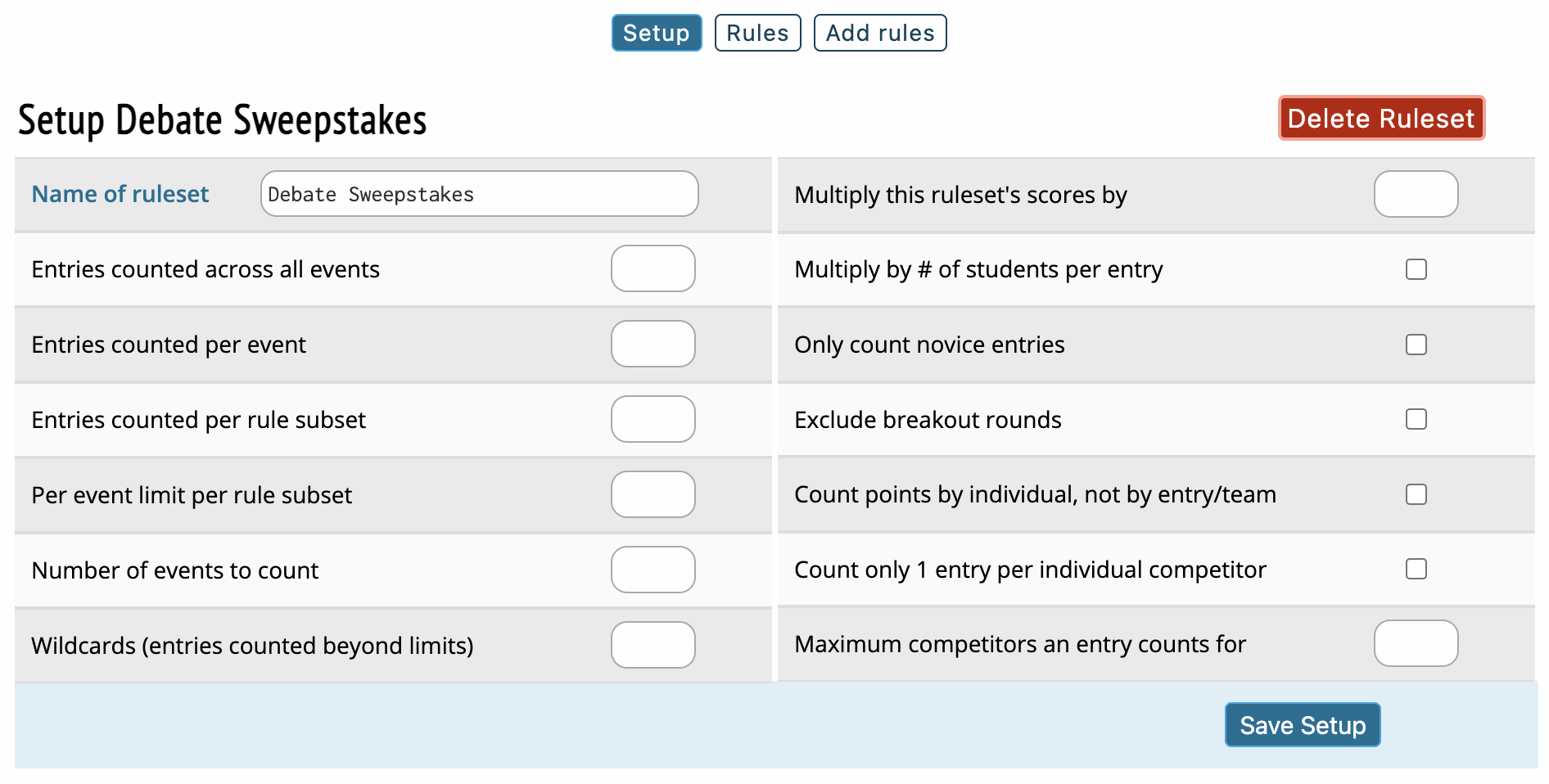Select the Entries counted per rule subset field
The height and width of the screenshot is (784, 1549).
point(653,419)
